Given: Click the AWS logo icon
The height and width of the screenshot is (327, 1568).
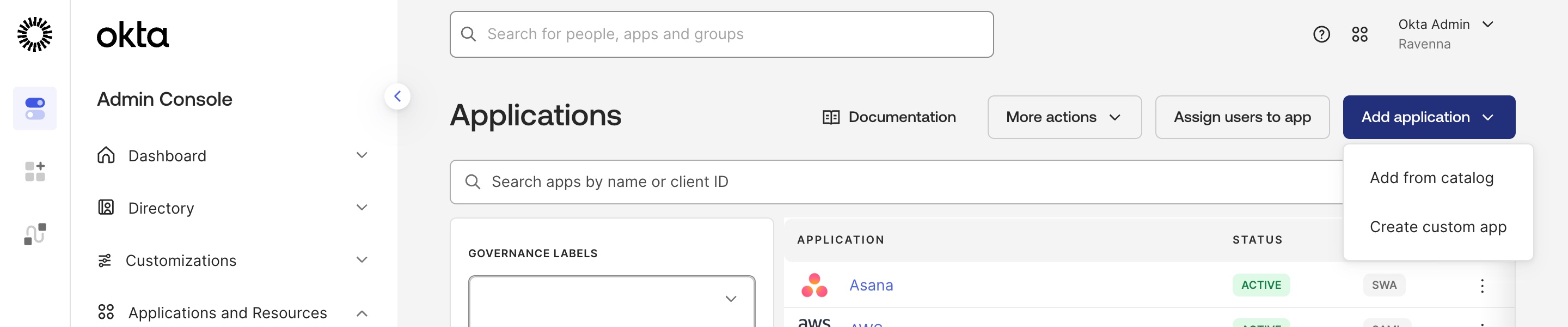Looking at the screenshot, I should [814, 322].
